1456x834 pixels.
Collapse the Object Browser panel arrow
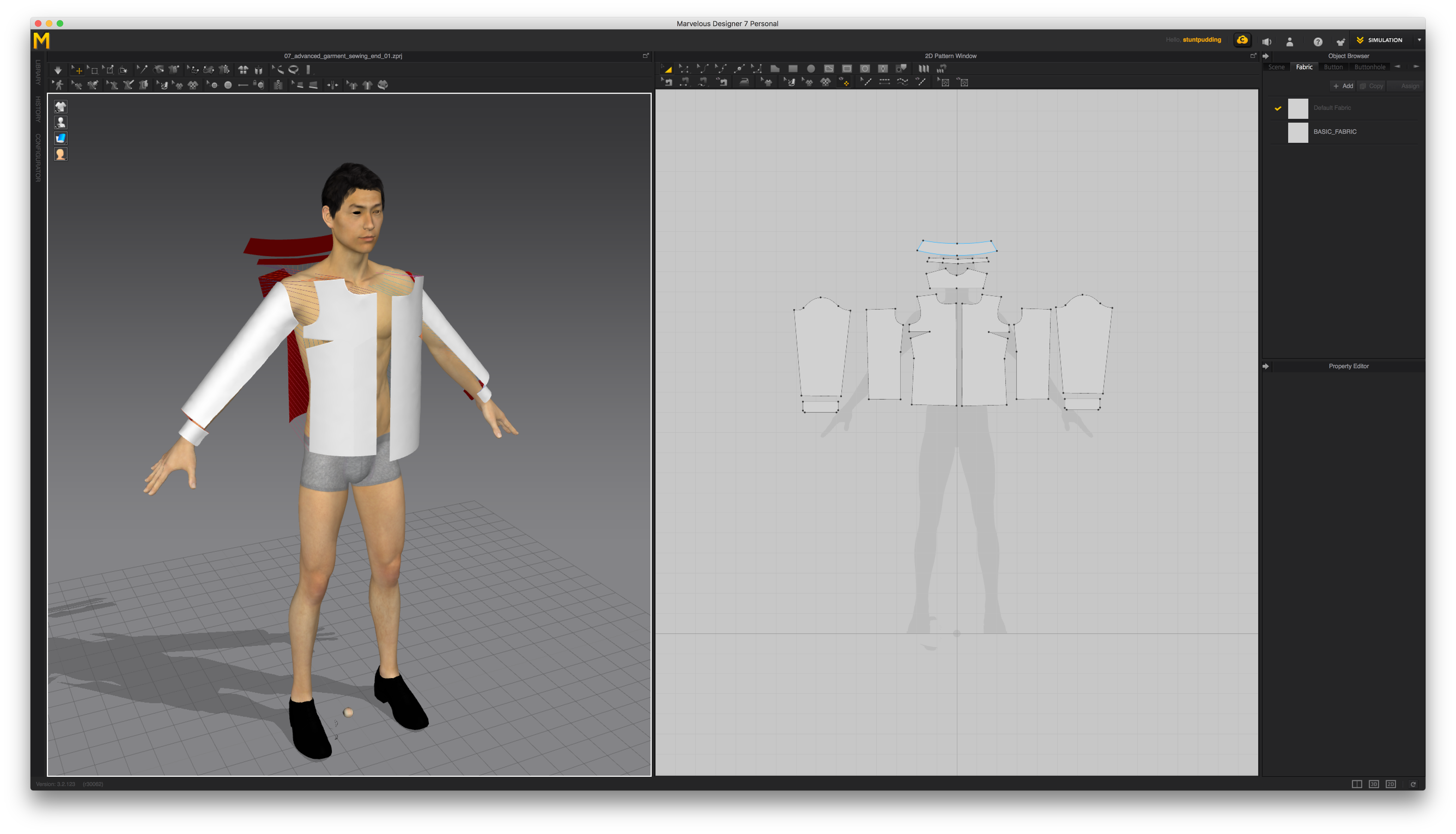(1265, 56)
